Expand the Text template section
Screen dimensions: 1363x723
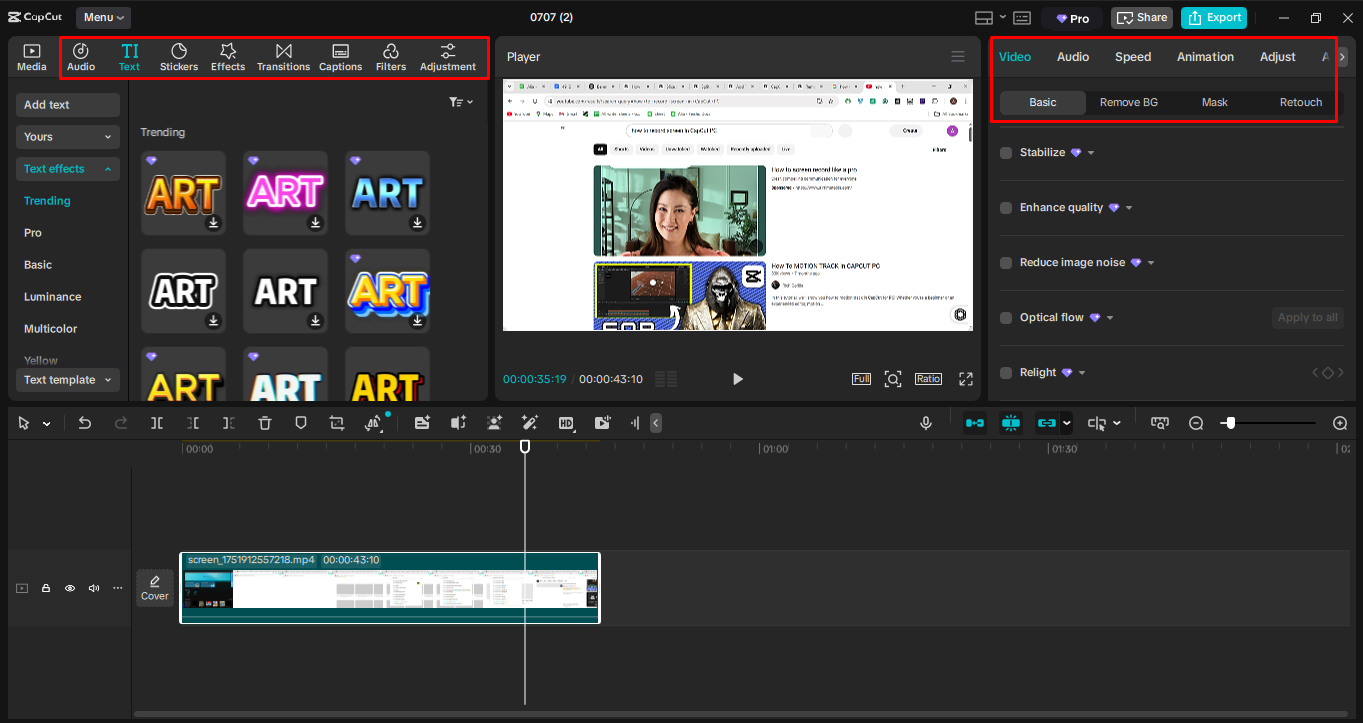coord(67,380)
